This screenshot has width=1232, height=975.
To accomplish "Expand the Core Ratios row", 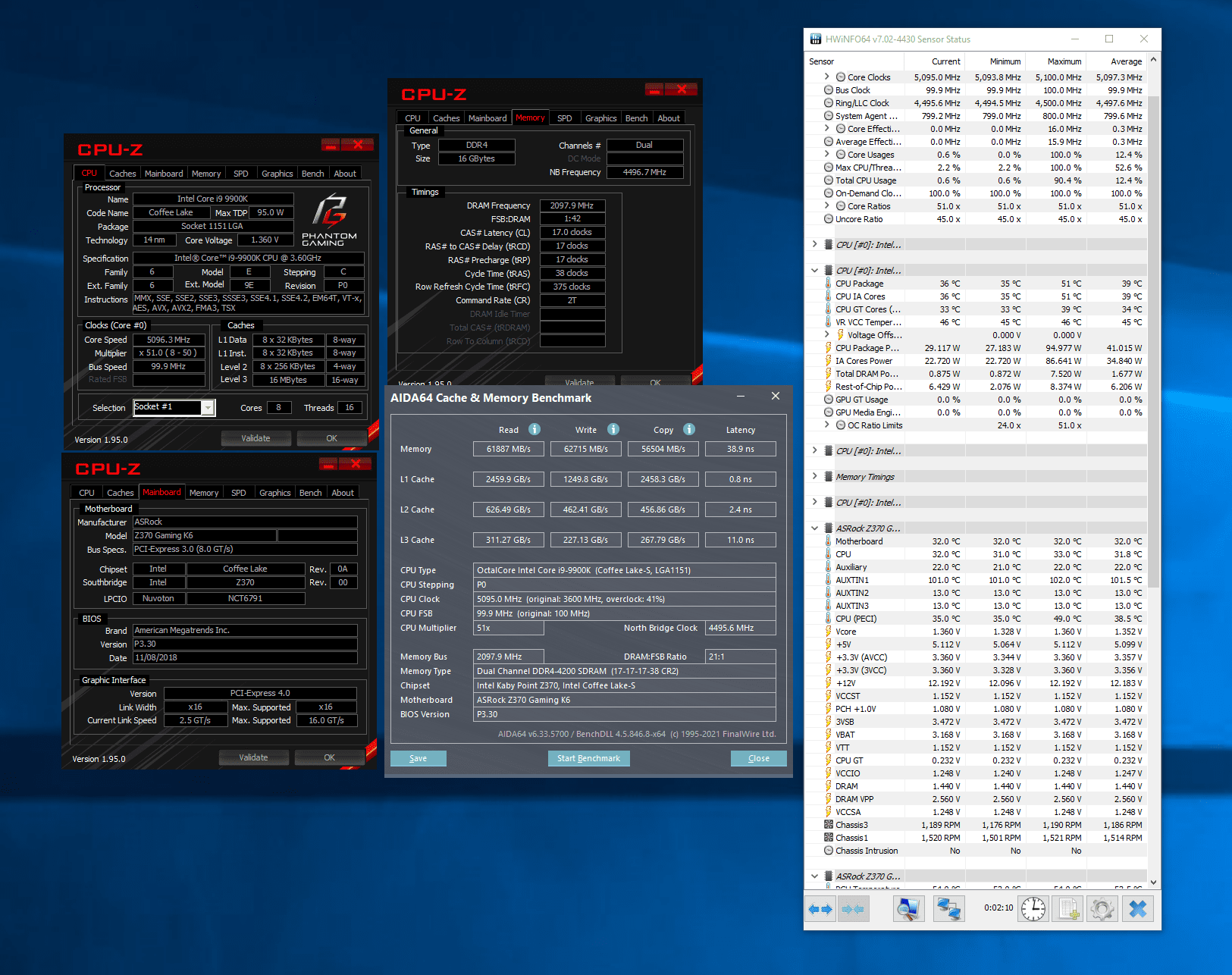I will click(x=826, y=206).
